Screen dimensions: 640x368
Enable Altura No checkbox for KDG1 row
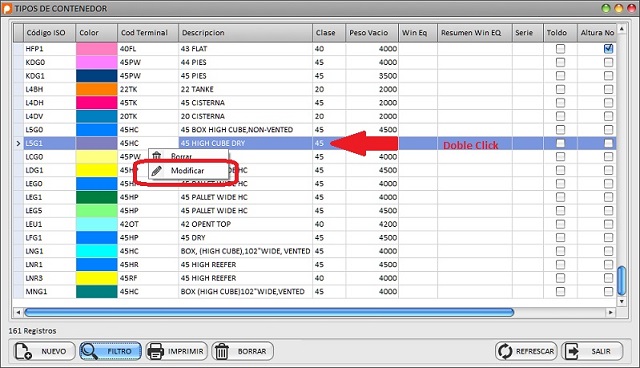608,75
